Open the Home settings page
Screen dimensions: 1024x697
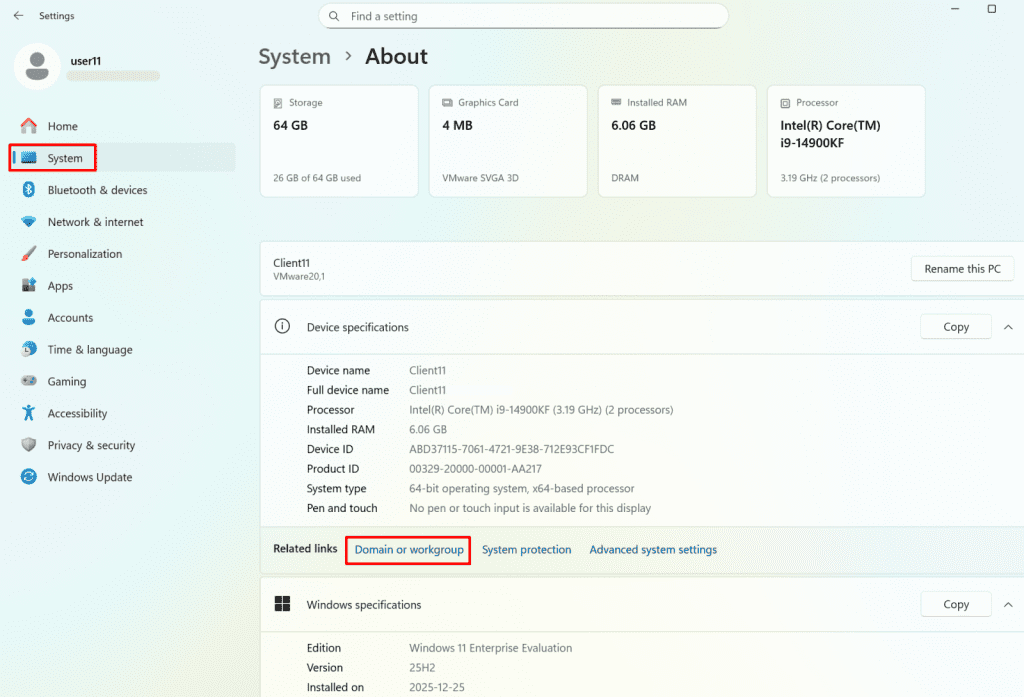pyautogui.click(x=62, y=126)
